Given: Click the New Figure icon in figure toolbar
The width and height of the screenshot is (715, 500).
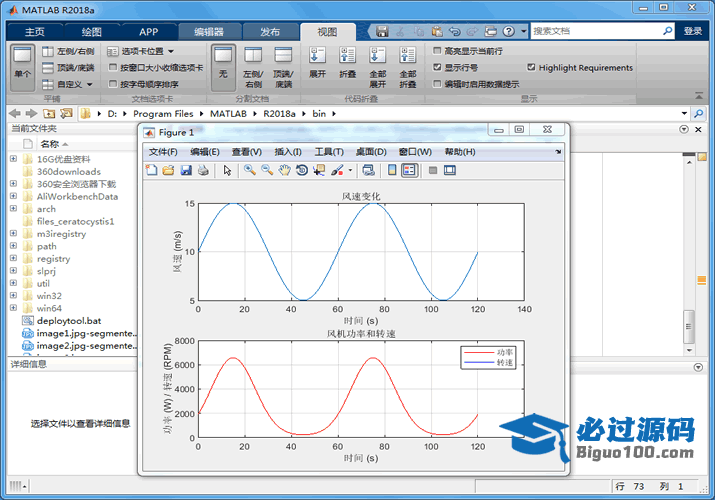Looking at the screenshot, I should (151, 170).
